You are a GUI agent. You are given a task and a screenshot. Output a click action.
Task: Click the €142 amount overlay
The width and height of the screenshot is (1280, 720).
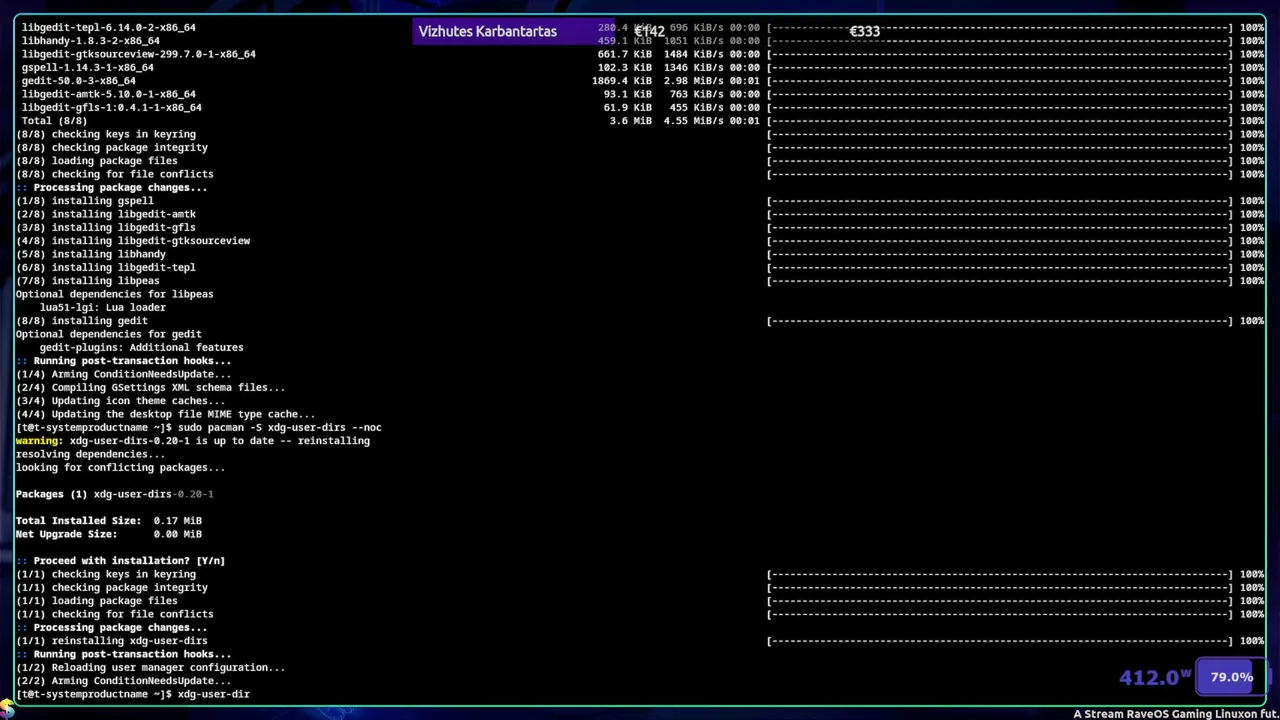click(649, 32)
